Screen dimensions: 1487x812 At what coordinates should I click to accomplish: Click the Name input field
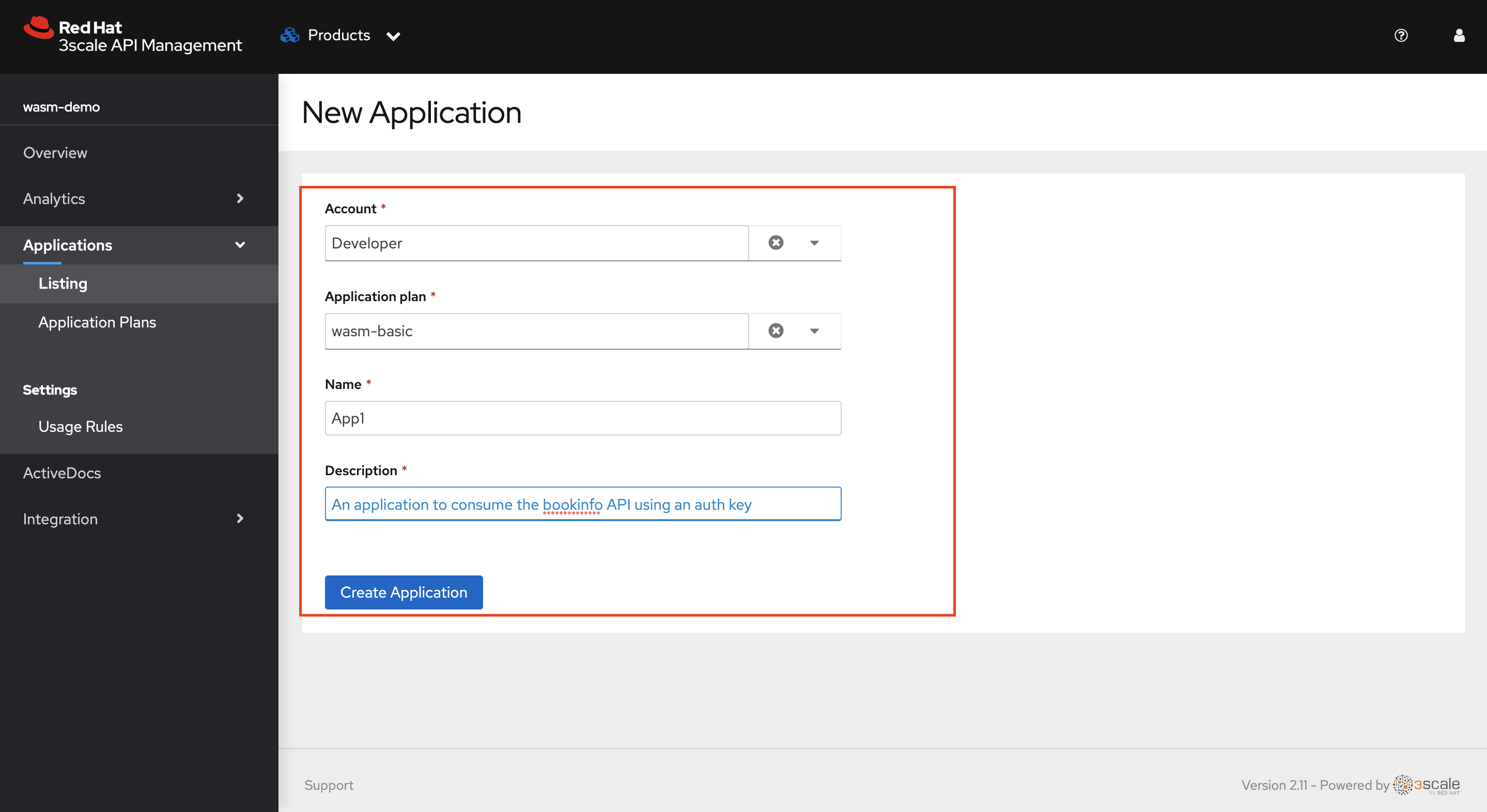(583, 417)
